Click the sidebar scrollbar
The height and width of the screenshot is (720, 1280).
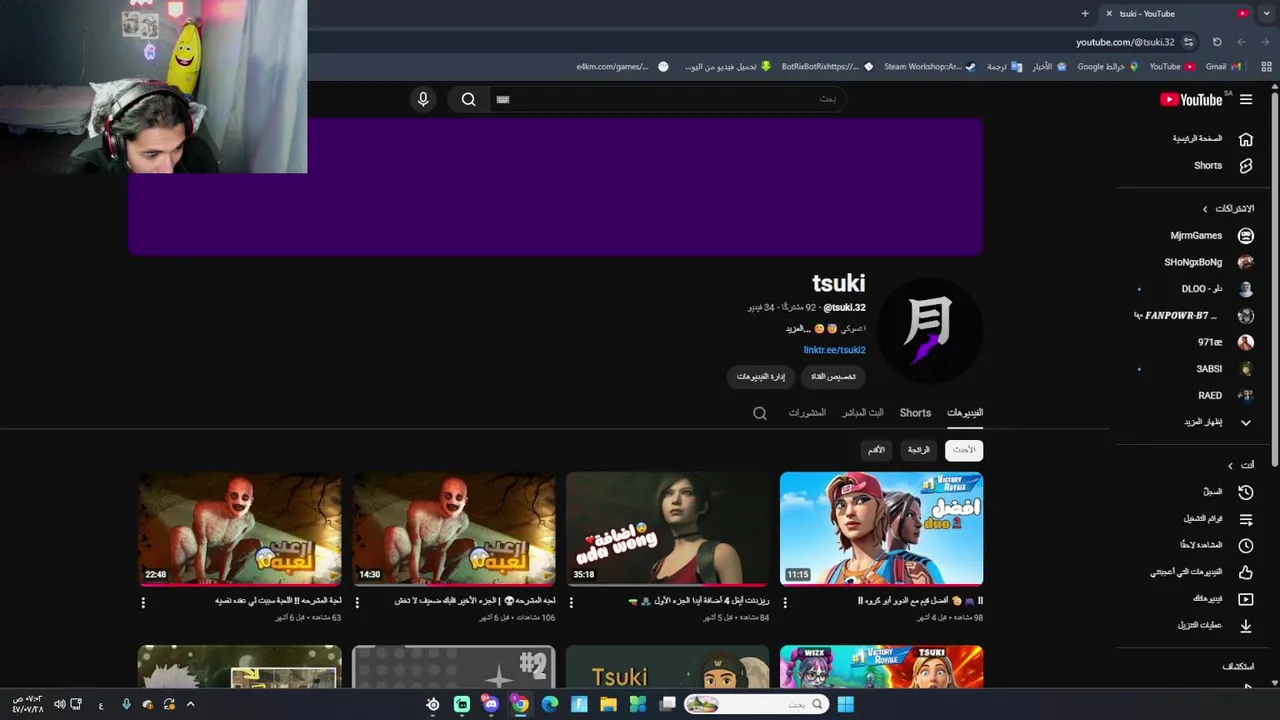click(1275, 280)
